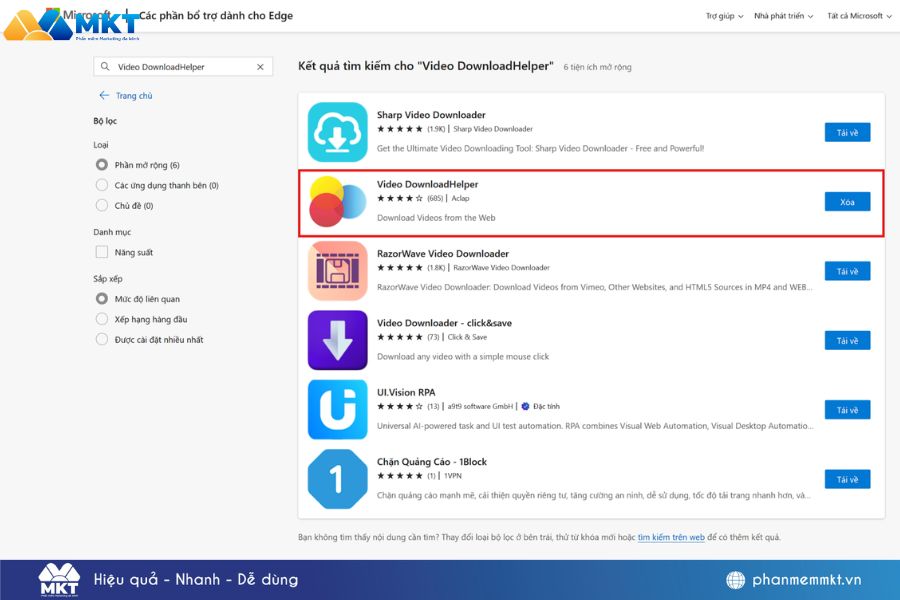Open the Video Downloader click&save arrow icon
Viewport: 900px width, 600px height.
(338, 340)
